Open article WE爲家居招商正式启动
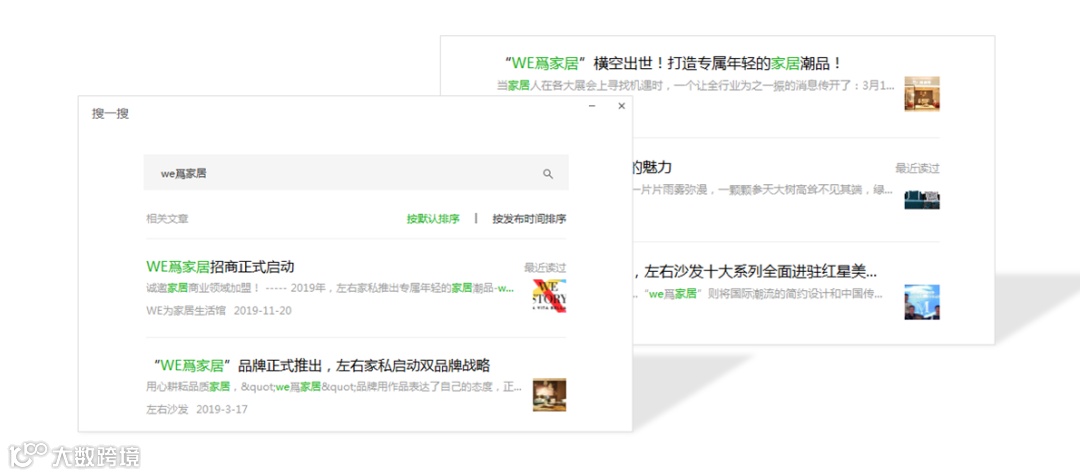 220,267
